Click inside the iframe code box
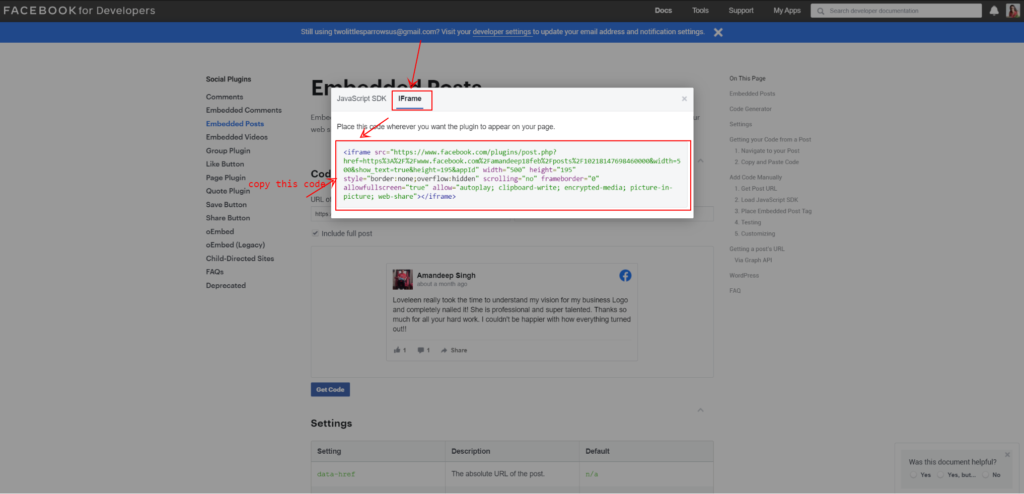 (x=513, y=176)
